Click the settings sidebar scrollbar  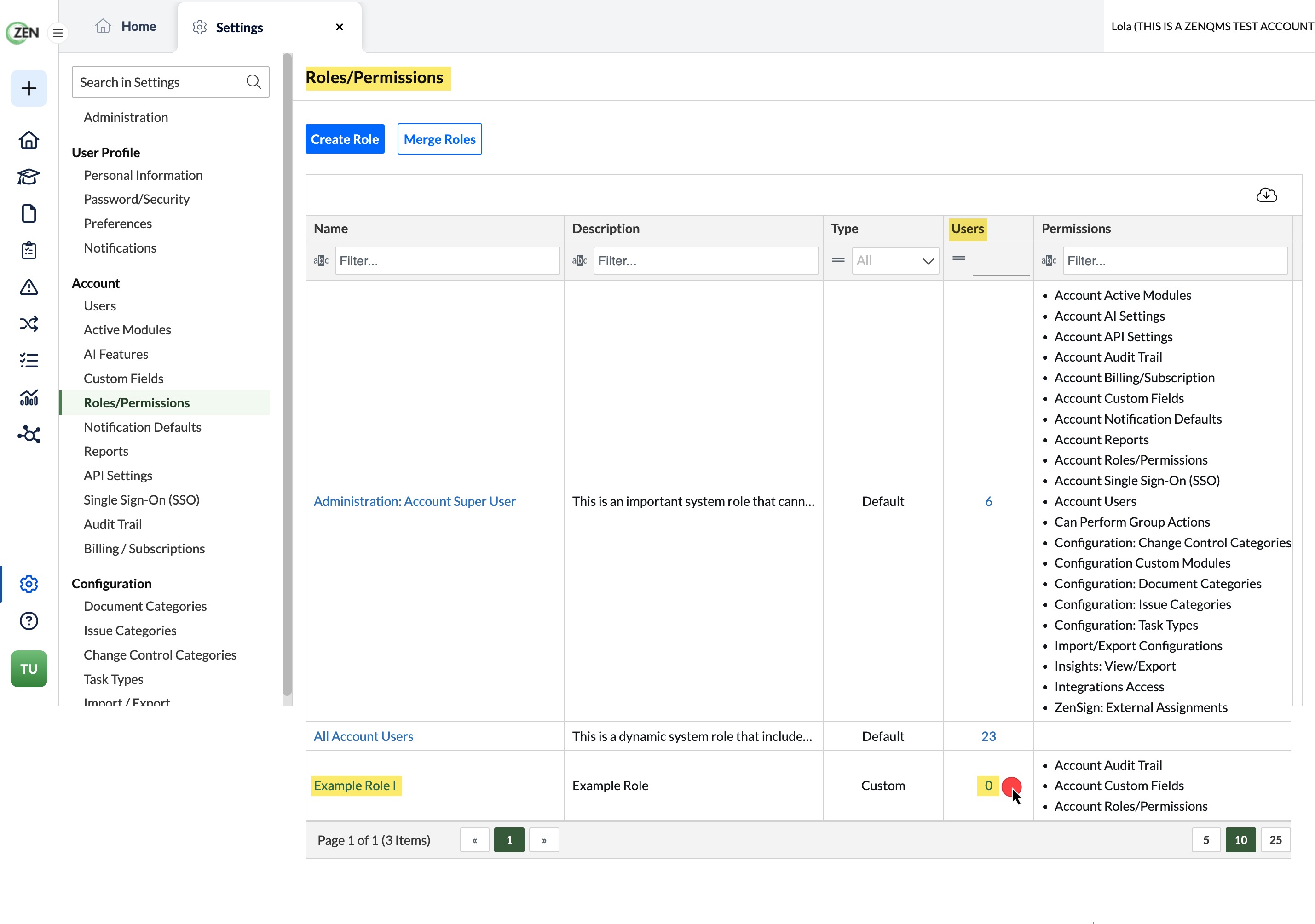(287, 375)
